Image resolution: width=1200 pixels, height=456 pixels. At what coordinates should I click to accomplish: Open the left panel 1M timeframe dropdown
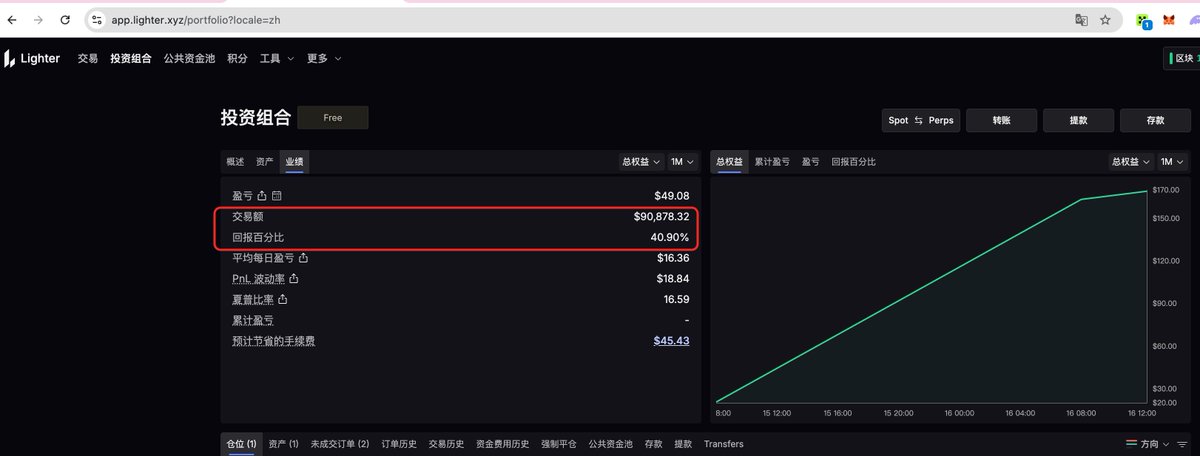(x=681, y=162)
